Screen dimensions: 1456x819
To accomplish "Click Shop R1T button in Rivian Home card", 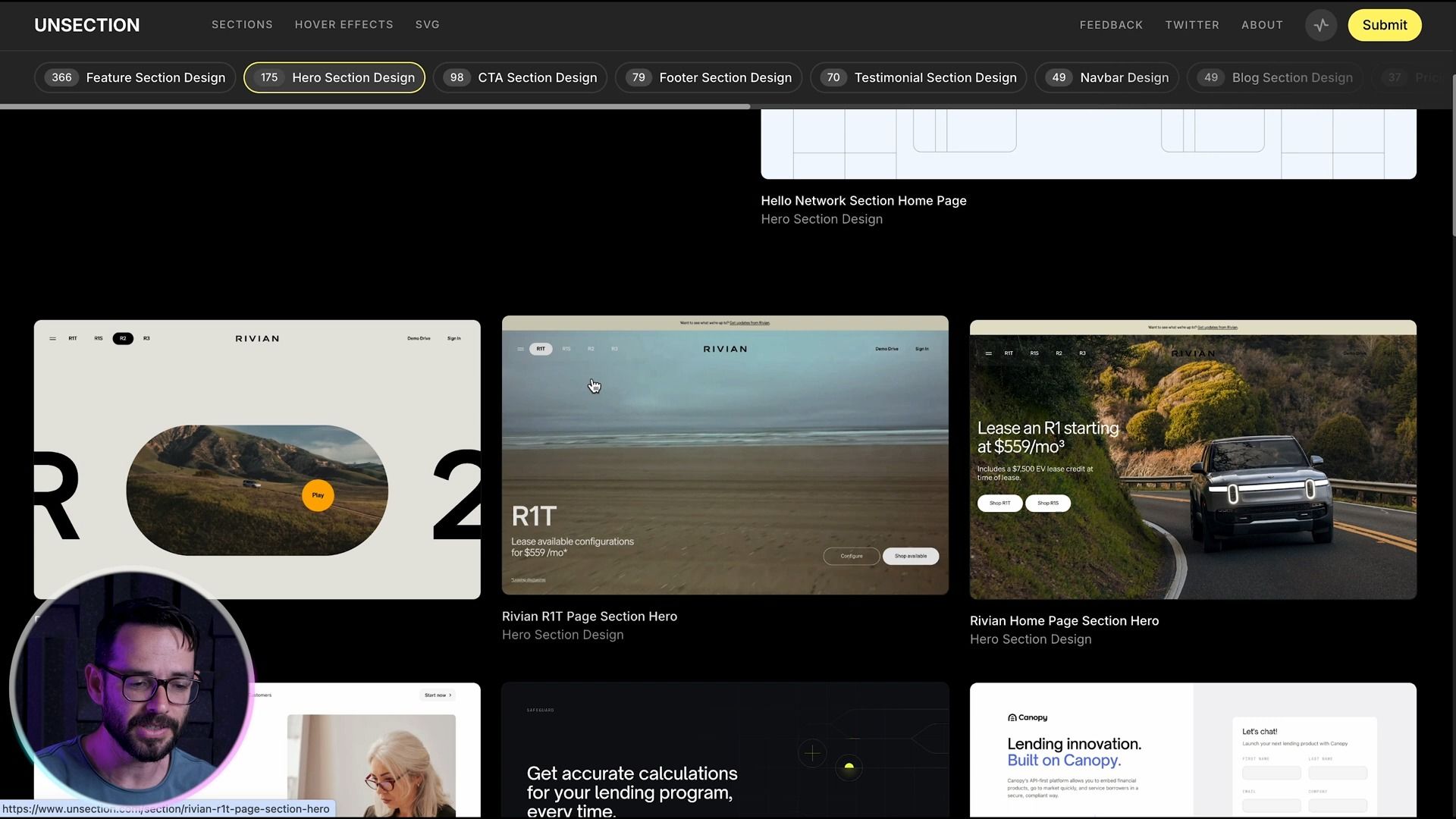I will (999, 503).
